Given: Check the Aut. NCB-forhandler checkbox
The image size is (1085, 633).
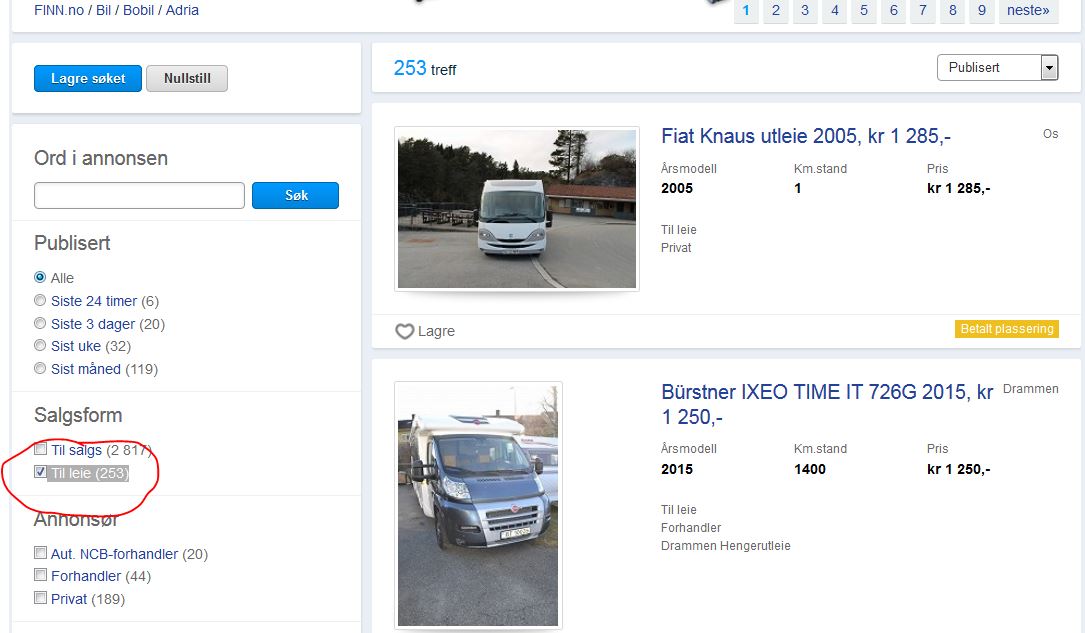Looking at the screenshot, I should tap(41, 553).
